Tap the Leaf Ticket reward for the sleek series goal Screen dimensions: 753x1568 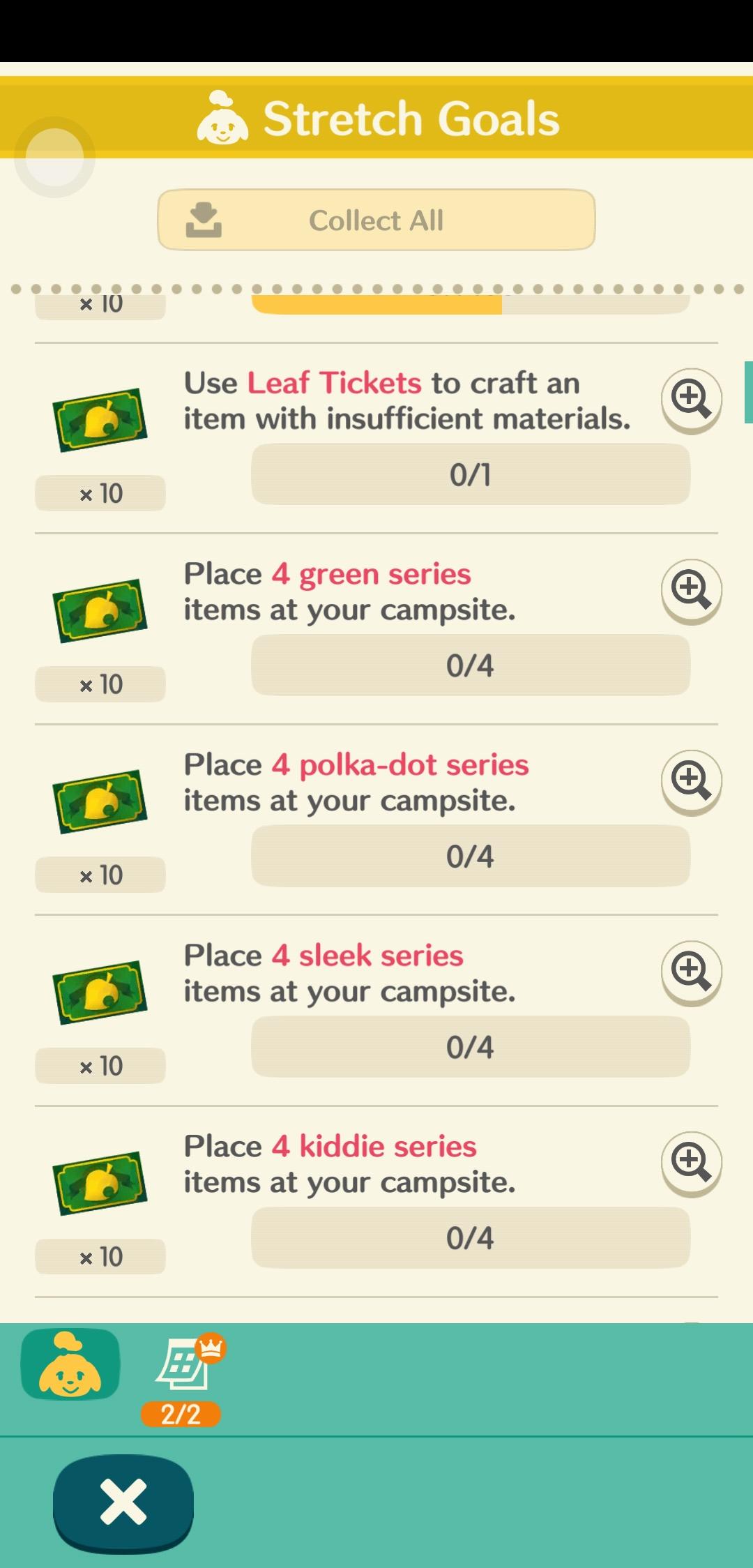(x=100, y=992)
